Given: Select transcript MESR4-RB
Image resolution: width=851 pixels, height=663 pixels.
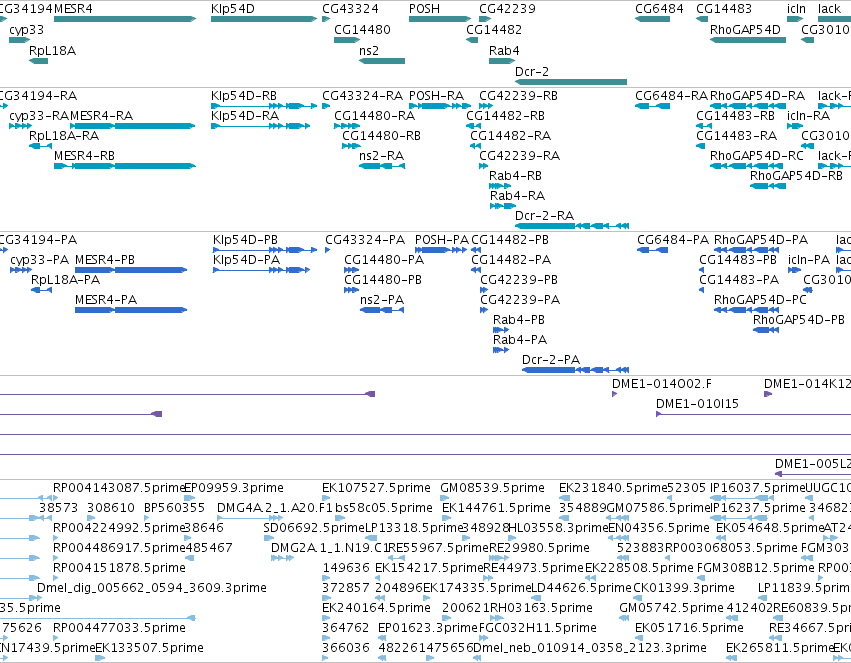Looking at the screenshot, I should 84,156.
